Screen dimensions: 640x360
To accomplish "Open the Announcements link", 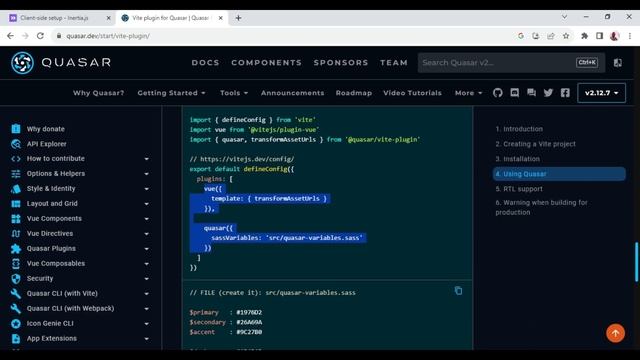I will point(292,93).
